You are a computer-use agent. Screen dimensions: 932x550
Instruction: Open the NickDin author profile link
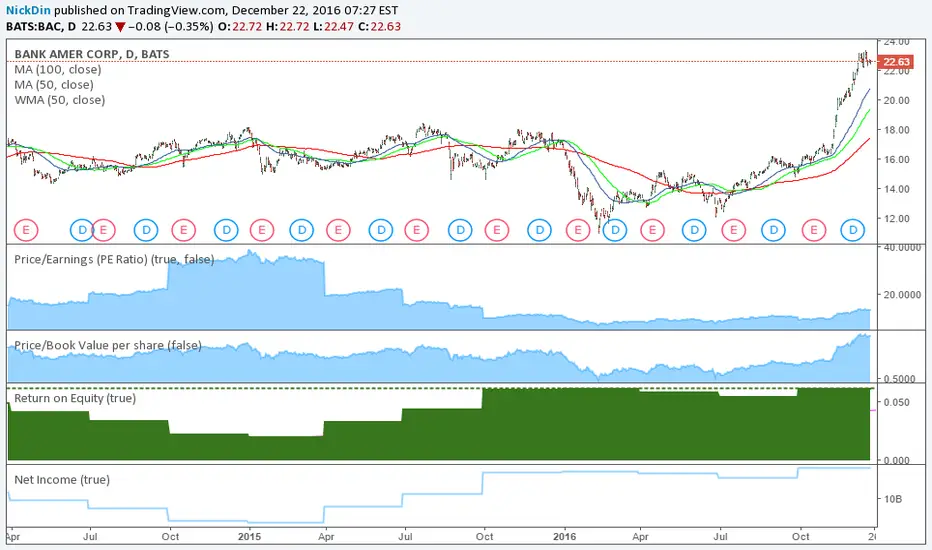28,10
